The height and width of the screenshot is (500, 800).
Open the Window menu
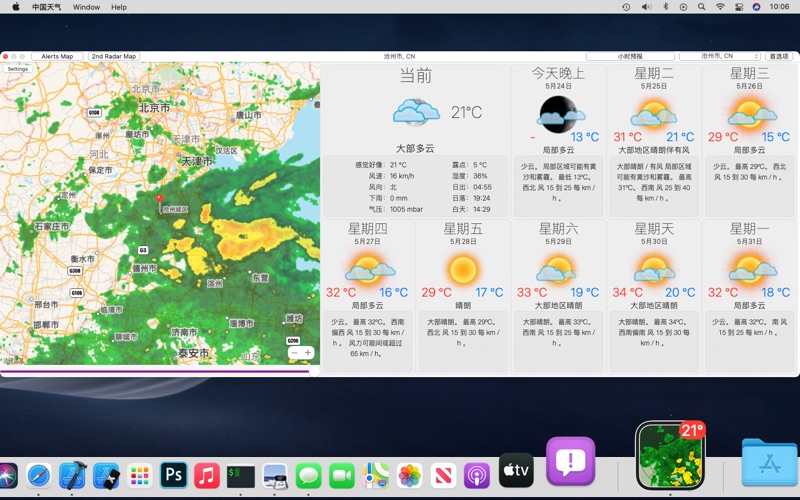pos(86,7)
